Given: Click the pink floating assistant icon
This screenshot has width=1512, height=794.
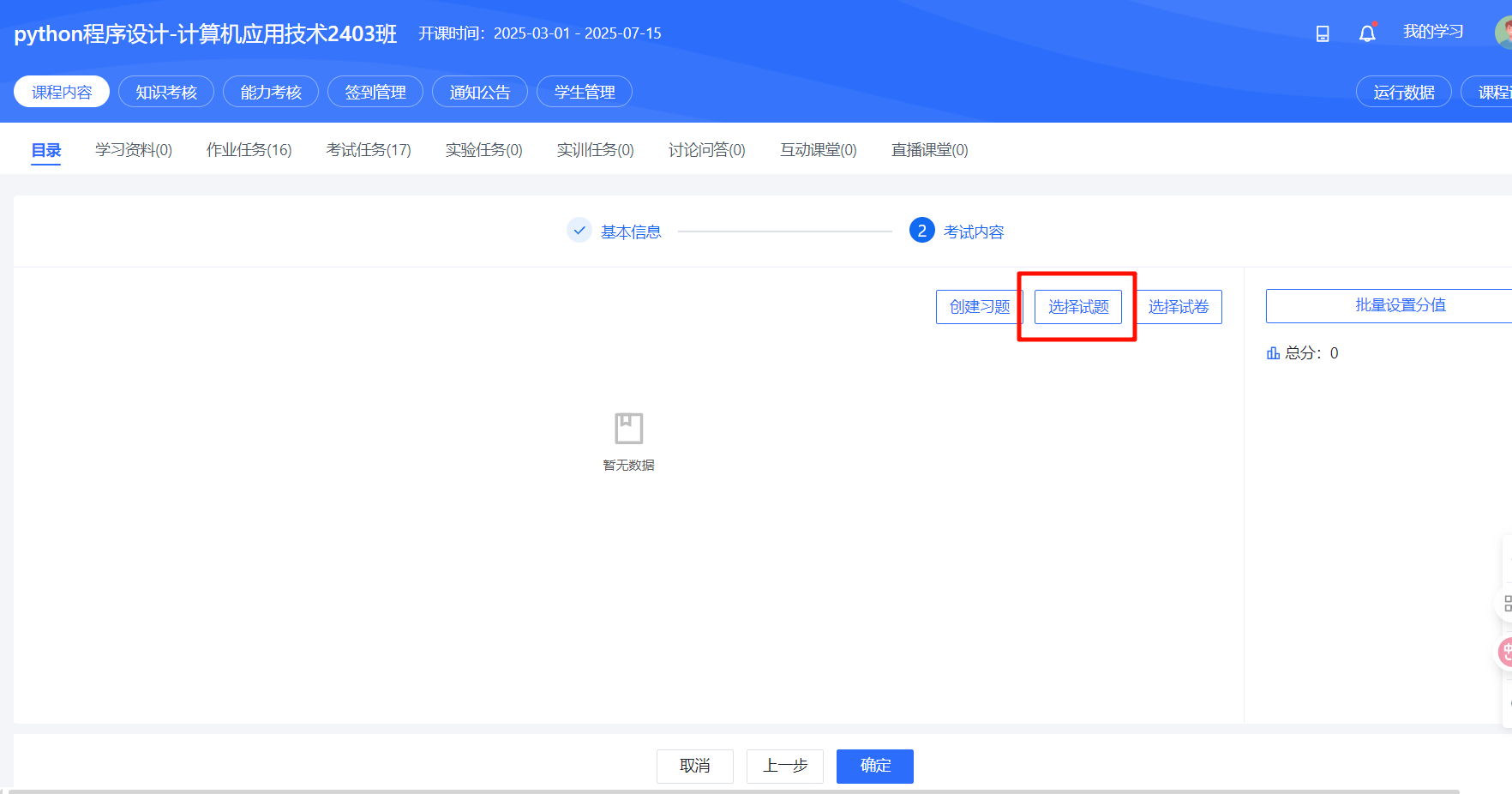Looking at the screenshot, I should point(1505,653).
